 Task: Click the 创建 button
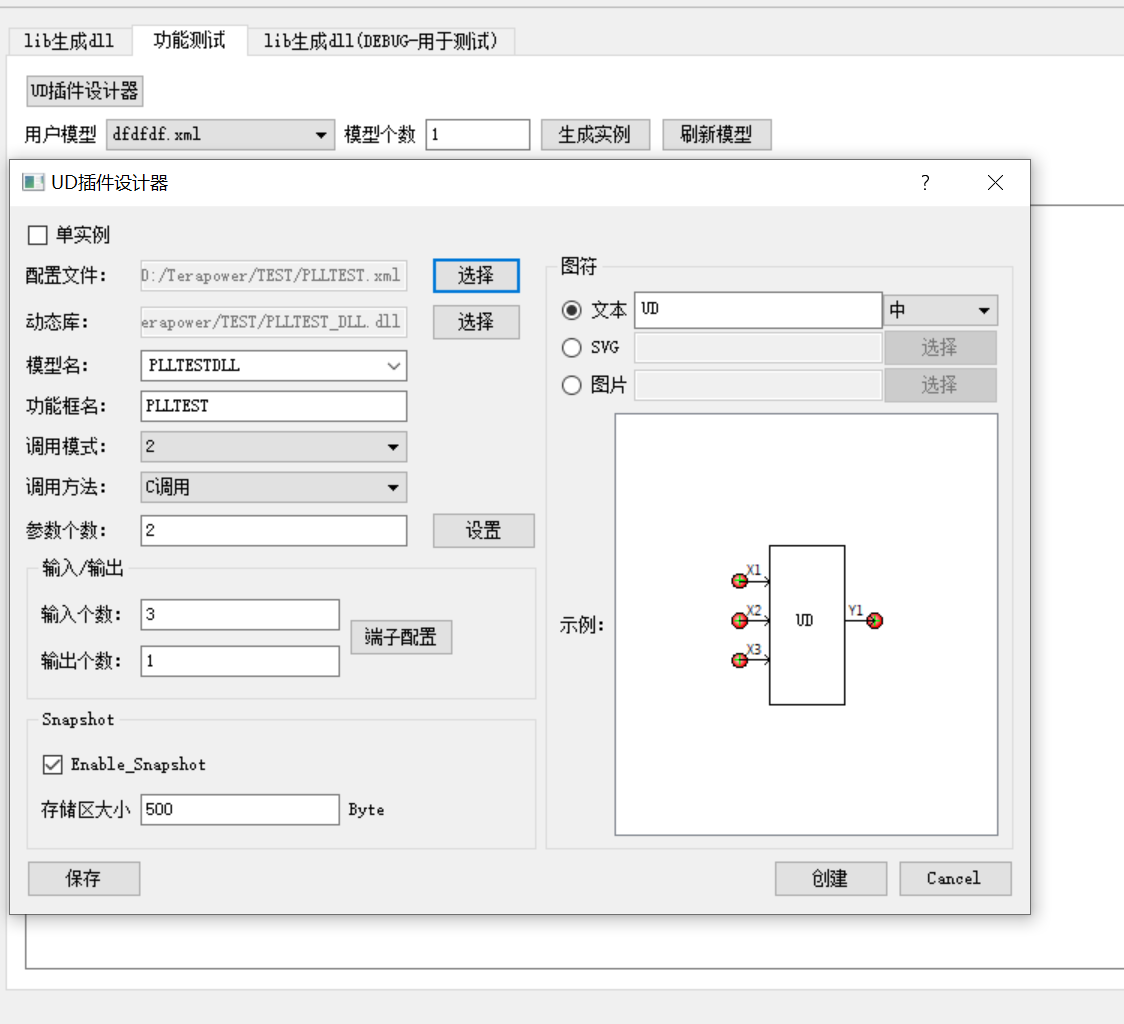pos(830,879)
